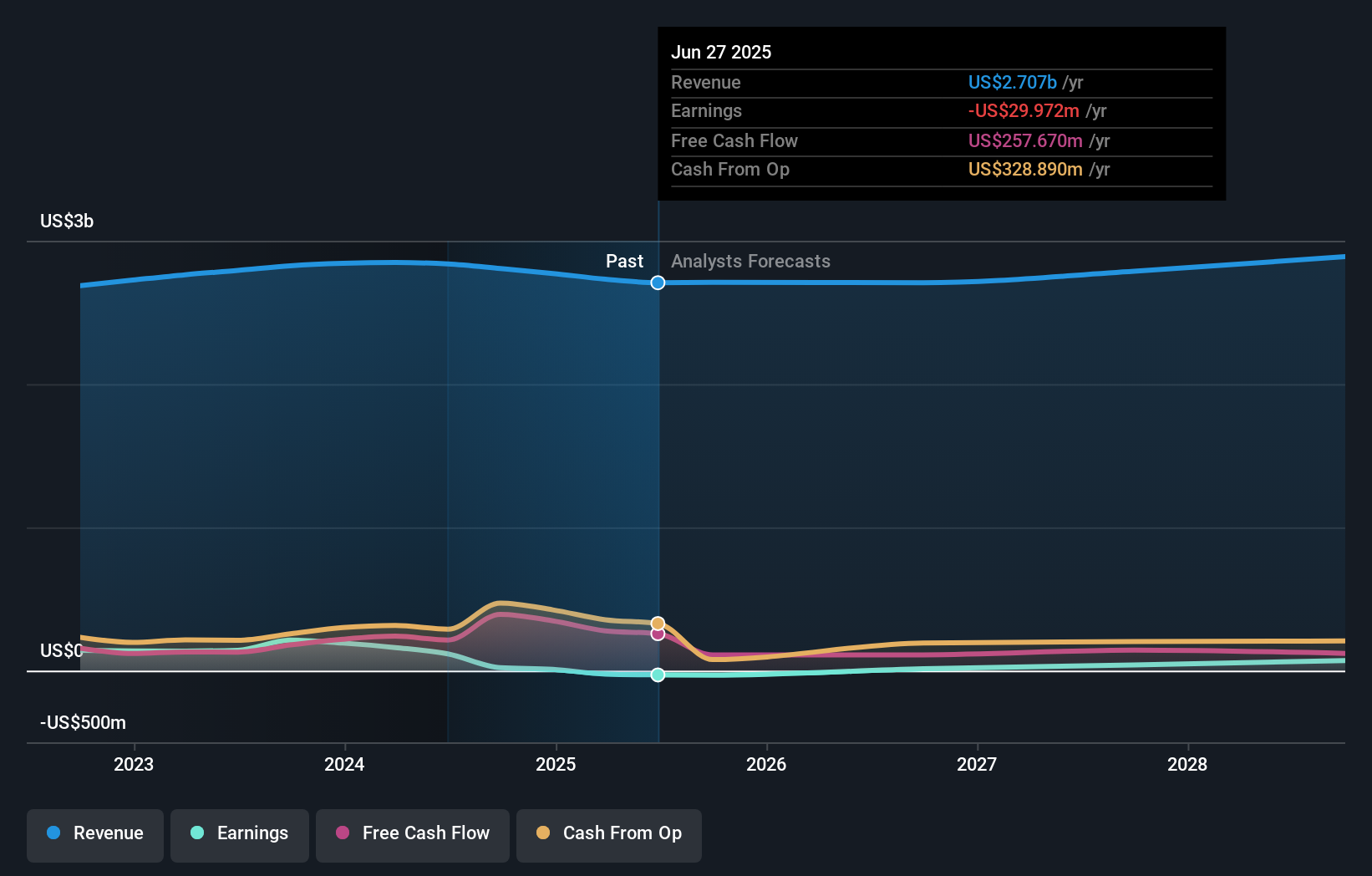Select the Revenue marker on the timeline divider
1372x876 pixels.
pyautogui.click(x=658, y=283)
